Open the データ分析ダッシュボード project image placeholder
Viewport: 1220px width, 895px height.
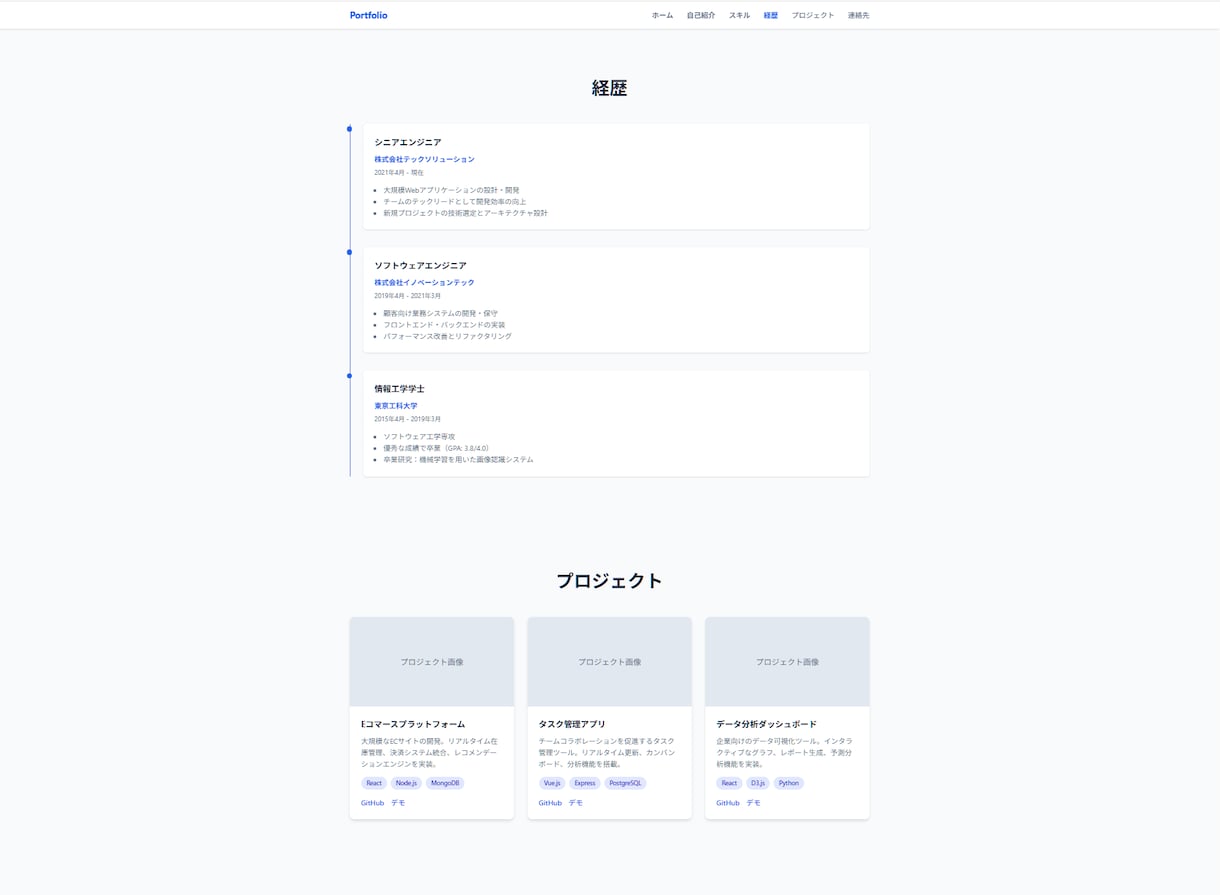click(x=787, y=662)
